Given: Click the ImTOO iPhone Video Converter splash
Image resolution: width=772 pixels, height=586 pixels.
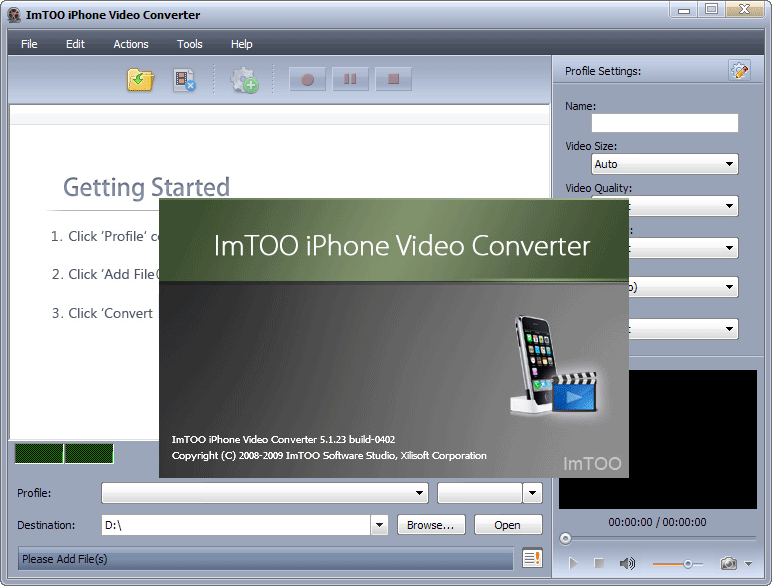Looking at the screenshot, I should tap(394, 338).
